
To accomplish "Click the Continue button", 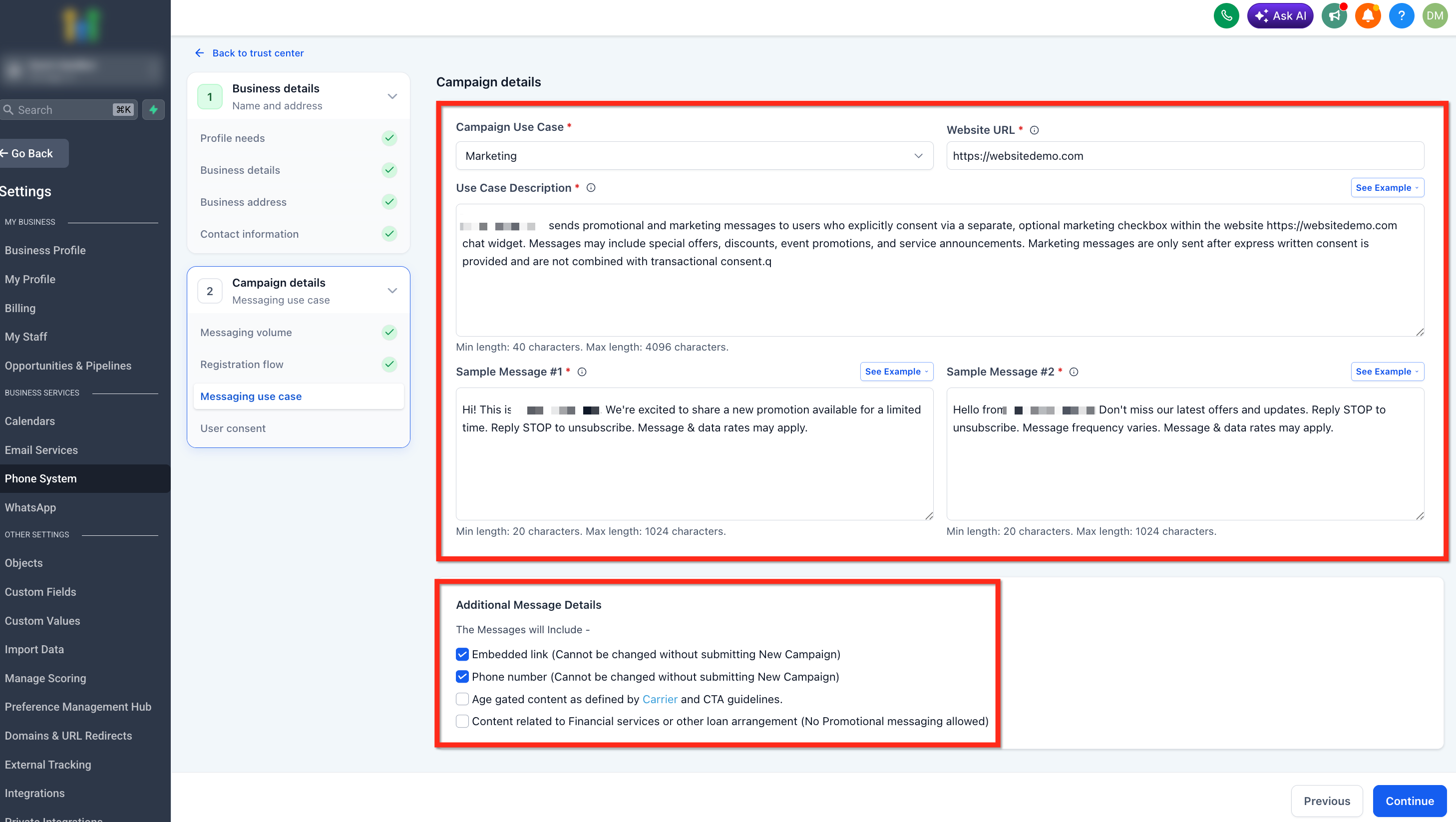I will coord(1409,801).
